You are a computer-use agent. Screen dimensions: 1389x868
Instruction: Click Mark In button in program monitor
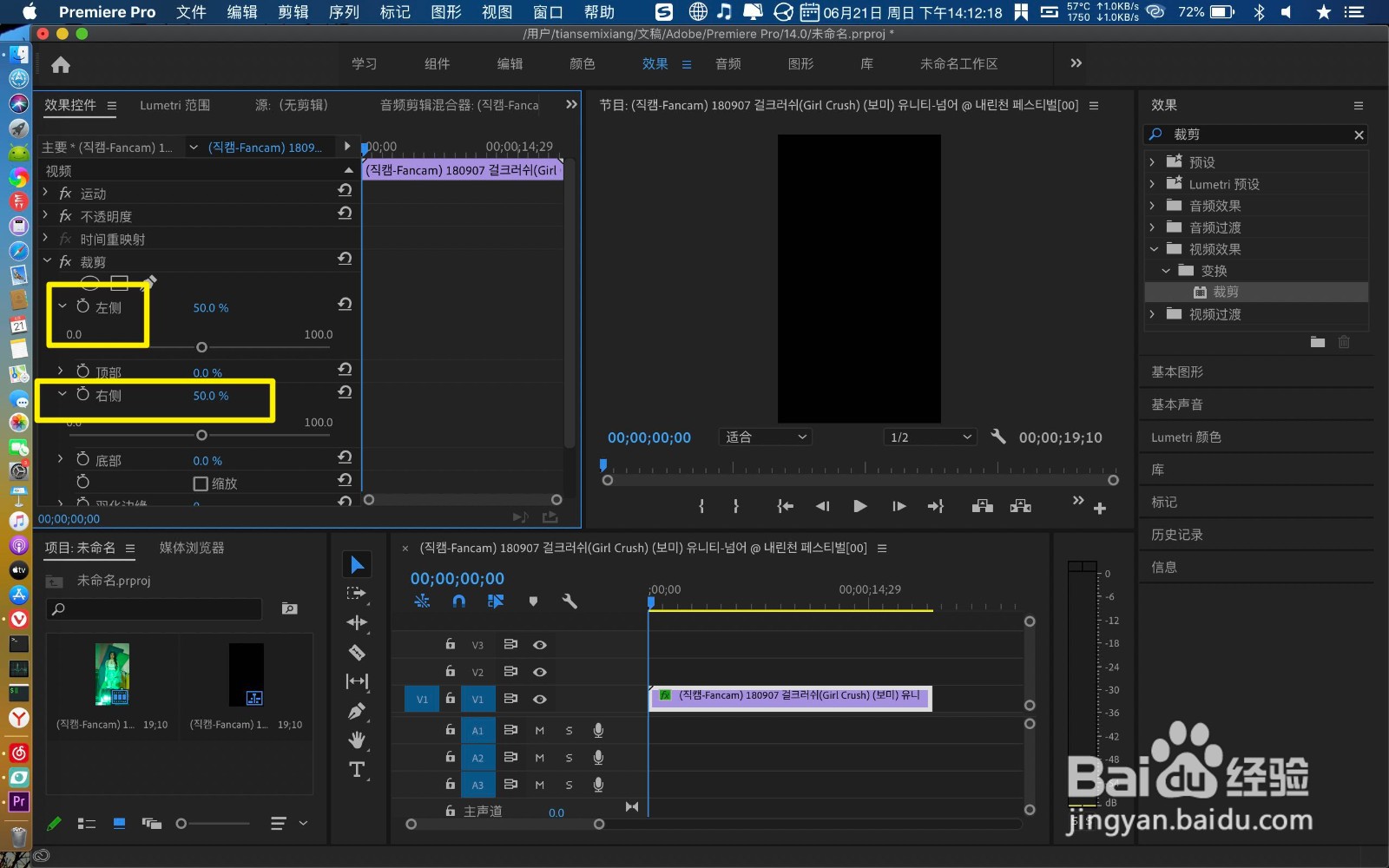coord(701,506)
